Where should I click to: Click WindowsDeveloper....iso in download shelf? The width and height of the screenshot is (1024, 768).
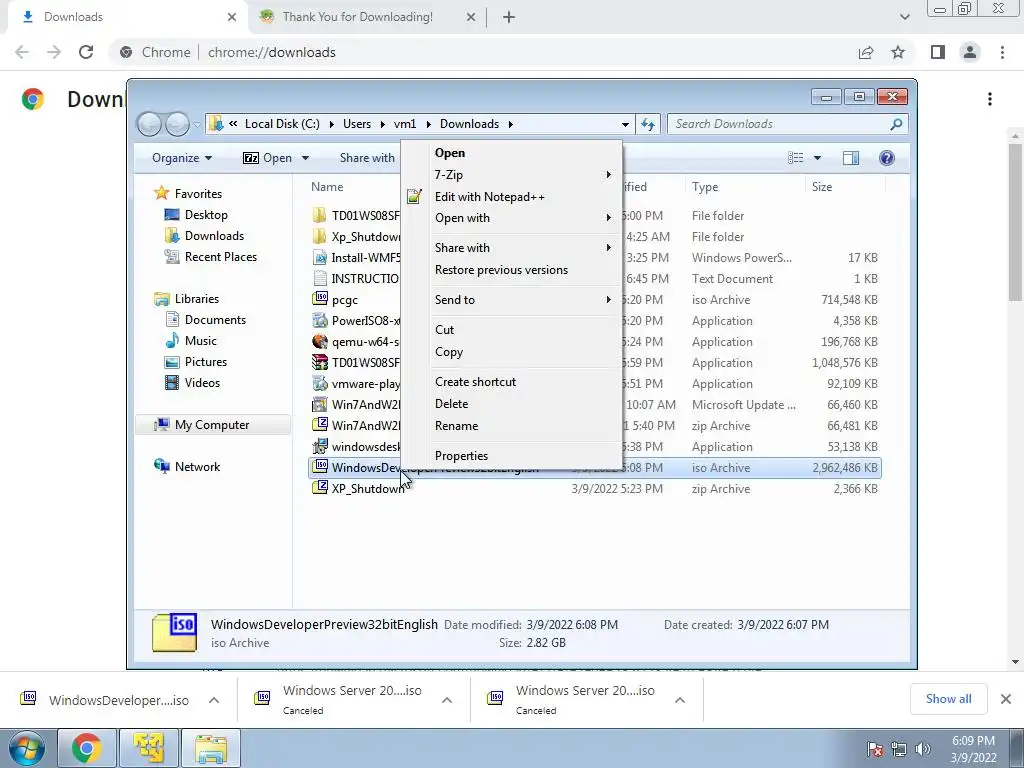click(x=118, y=700)
